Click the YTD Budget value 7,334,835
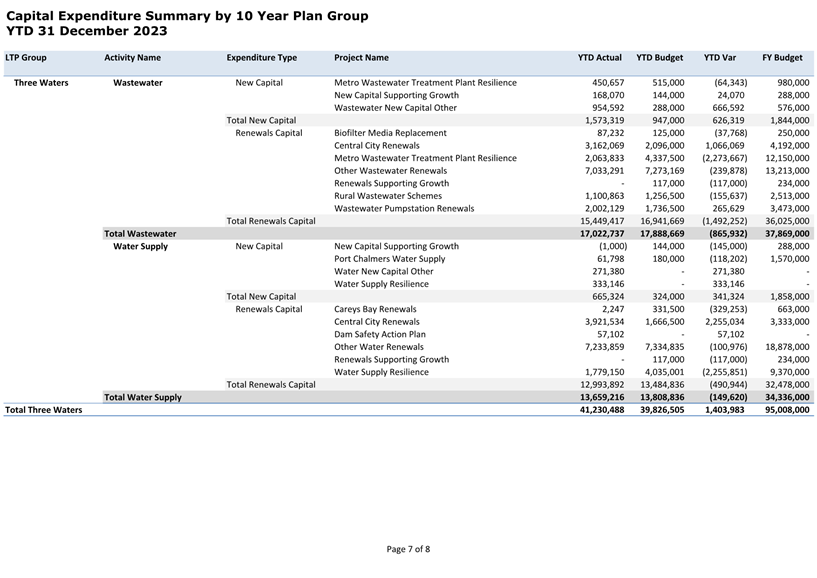 [x=664, y=347]
